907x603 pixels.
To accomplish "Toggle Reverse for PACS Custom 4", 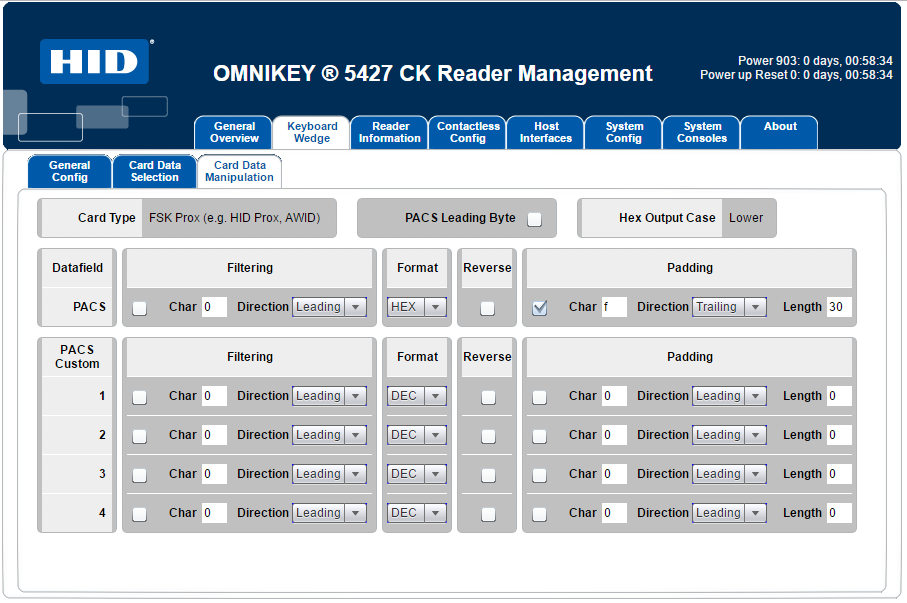I will 488,514.
